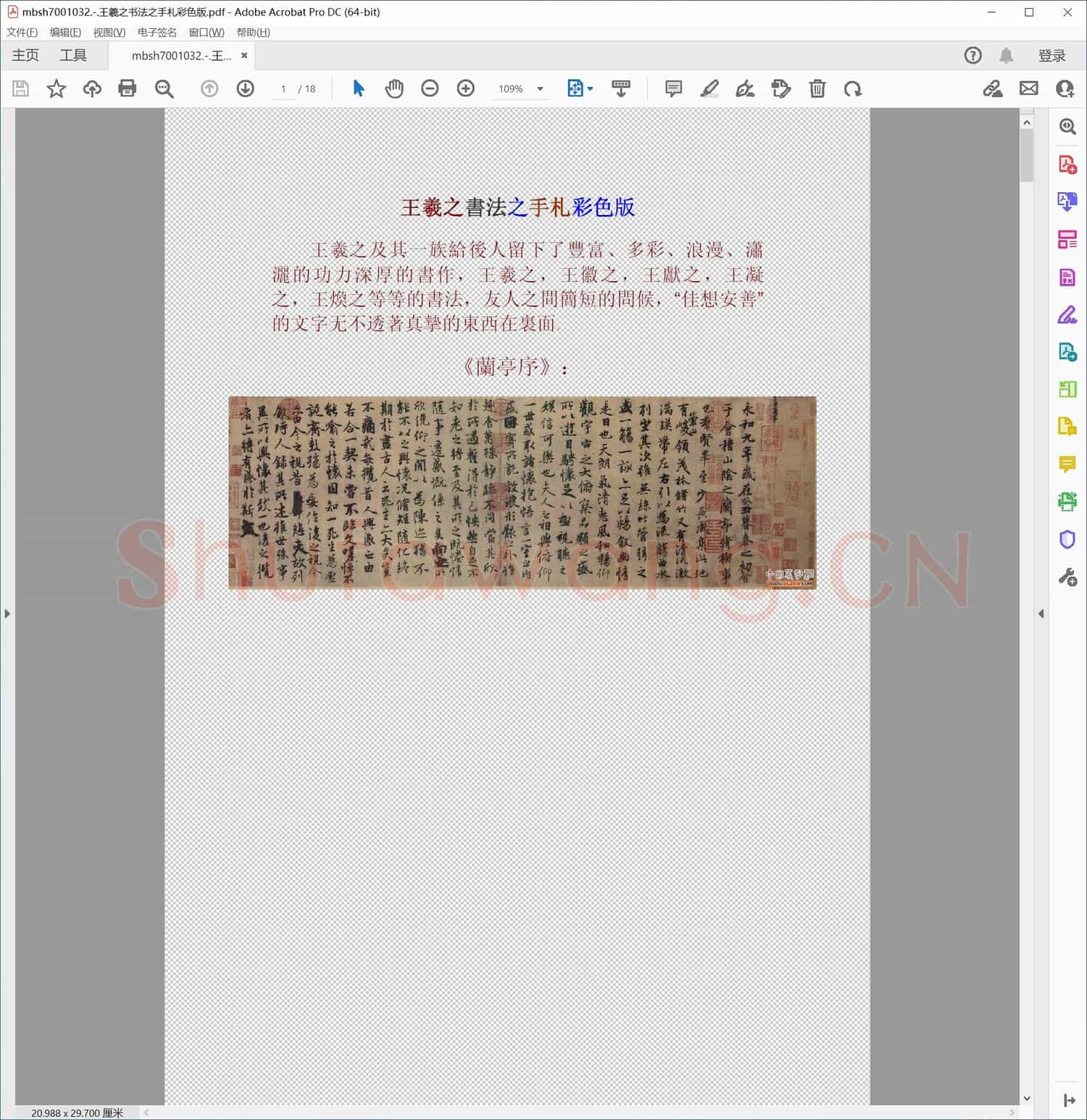Select the Fill & Sign pen tool
Viewport: 1087px width, 1120px height.
1067,315
